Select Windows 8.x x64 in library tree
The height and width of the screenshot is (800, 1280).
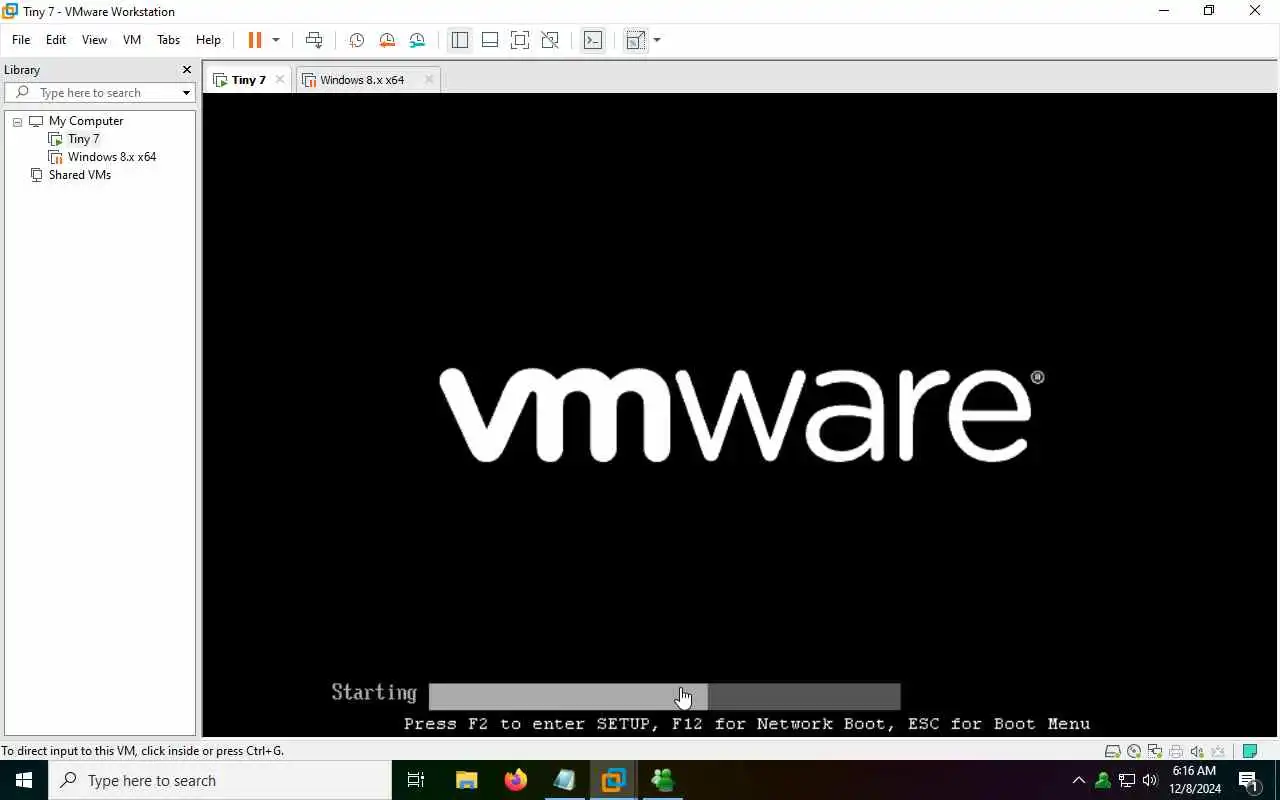click(x=112, y=157)
